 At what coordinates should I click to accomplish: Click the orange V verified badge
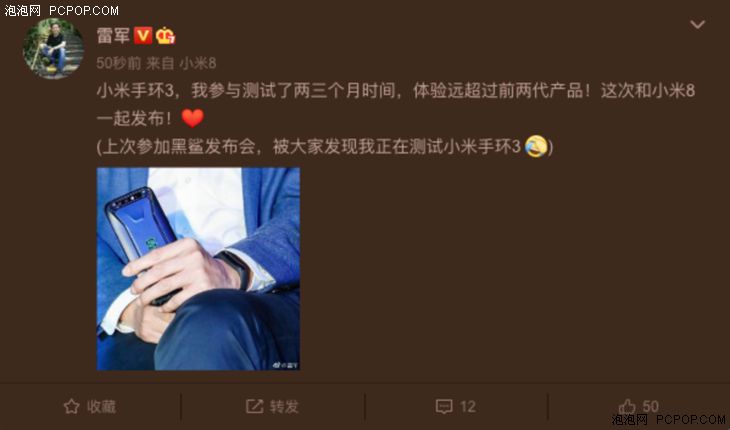pyautogui.click(x=143, y=35)
